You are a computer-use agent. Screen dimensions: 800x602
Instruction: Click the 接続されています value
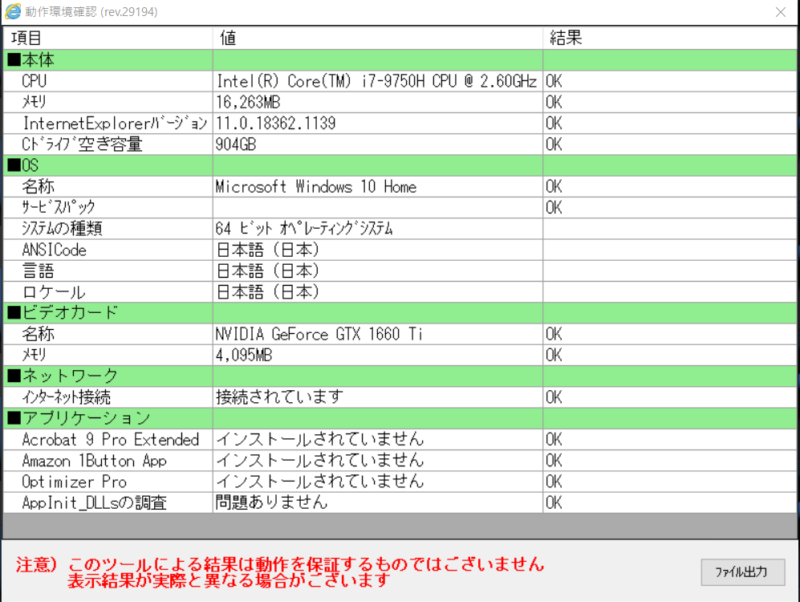click(x=280, y=397)
